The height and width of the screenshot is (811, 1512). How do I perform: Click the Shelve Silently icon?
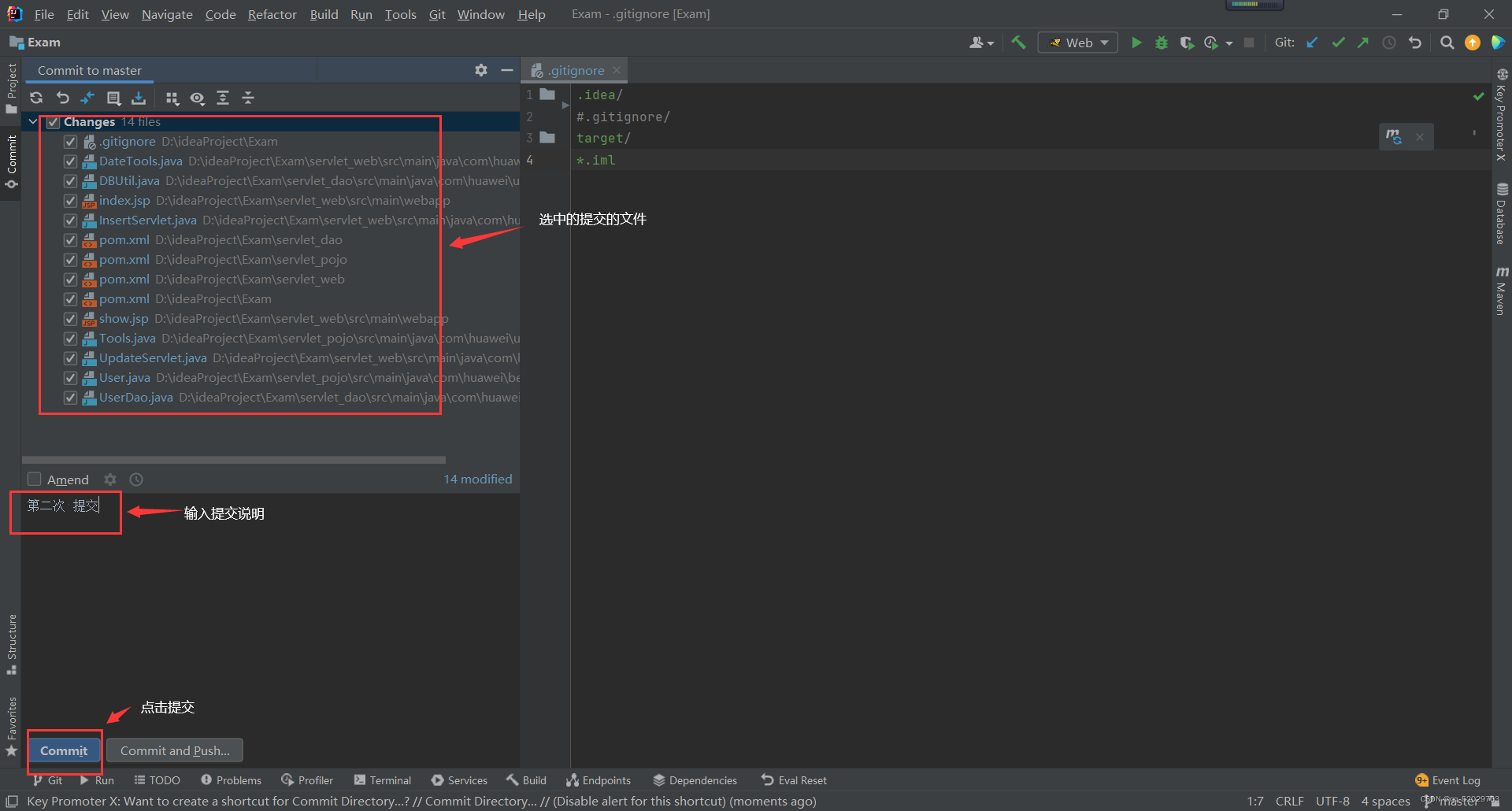tap(139, 98)
